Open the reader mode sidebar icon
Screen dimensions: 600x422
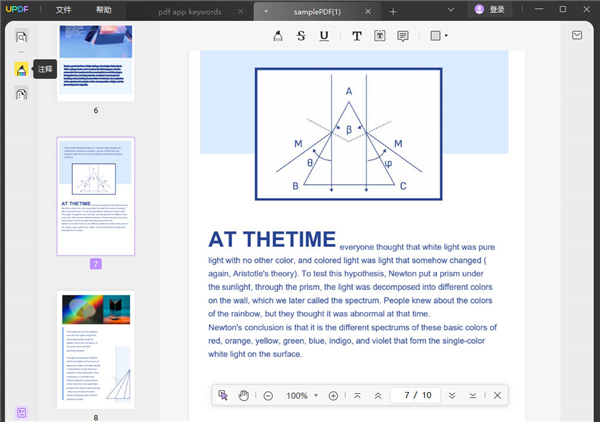(21, 37)
